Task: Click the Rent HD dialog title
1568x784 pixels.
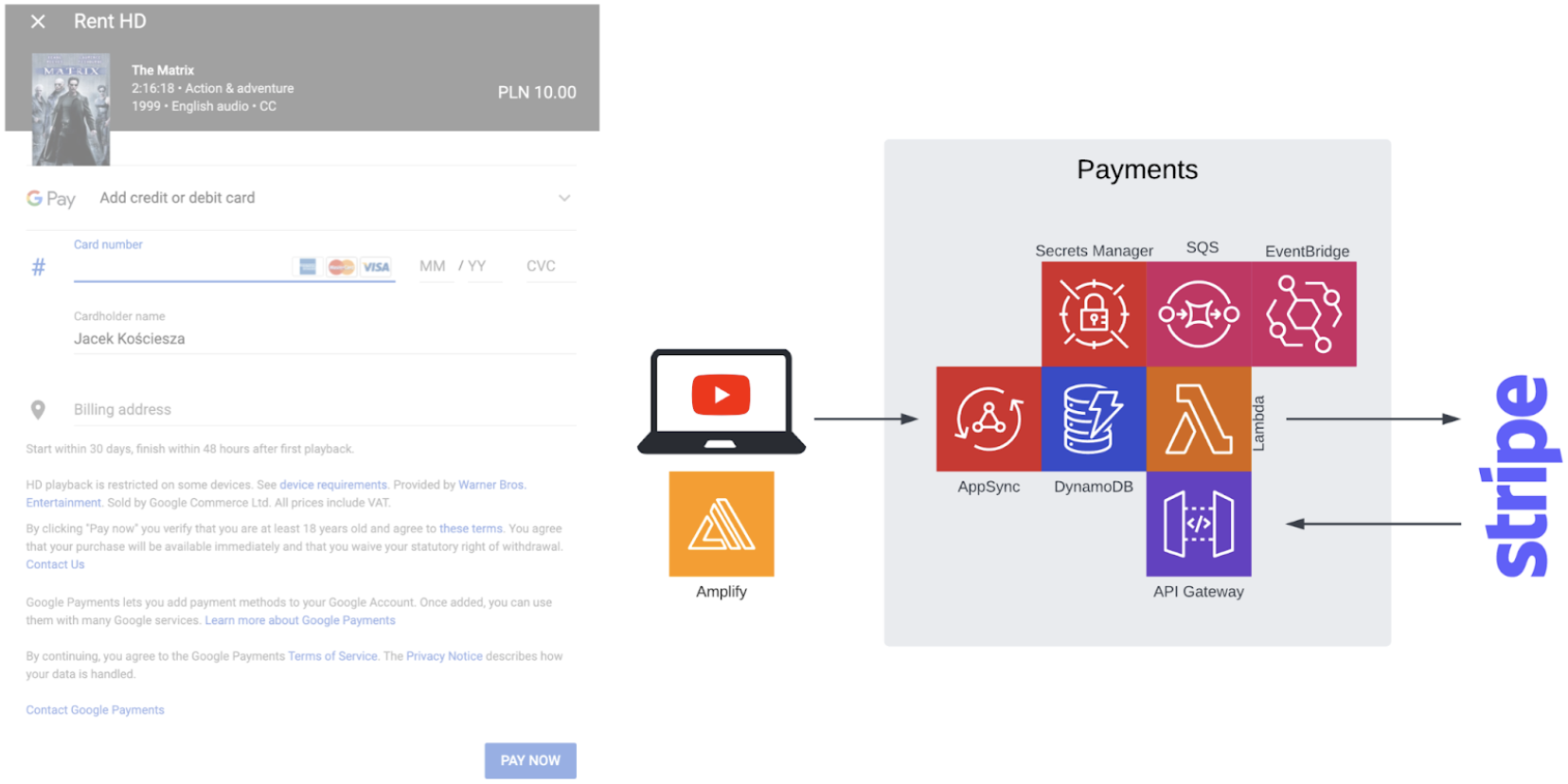Action: click(110, 21)
